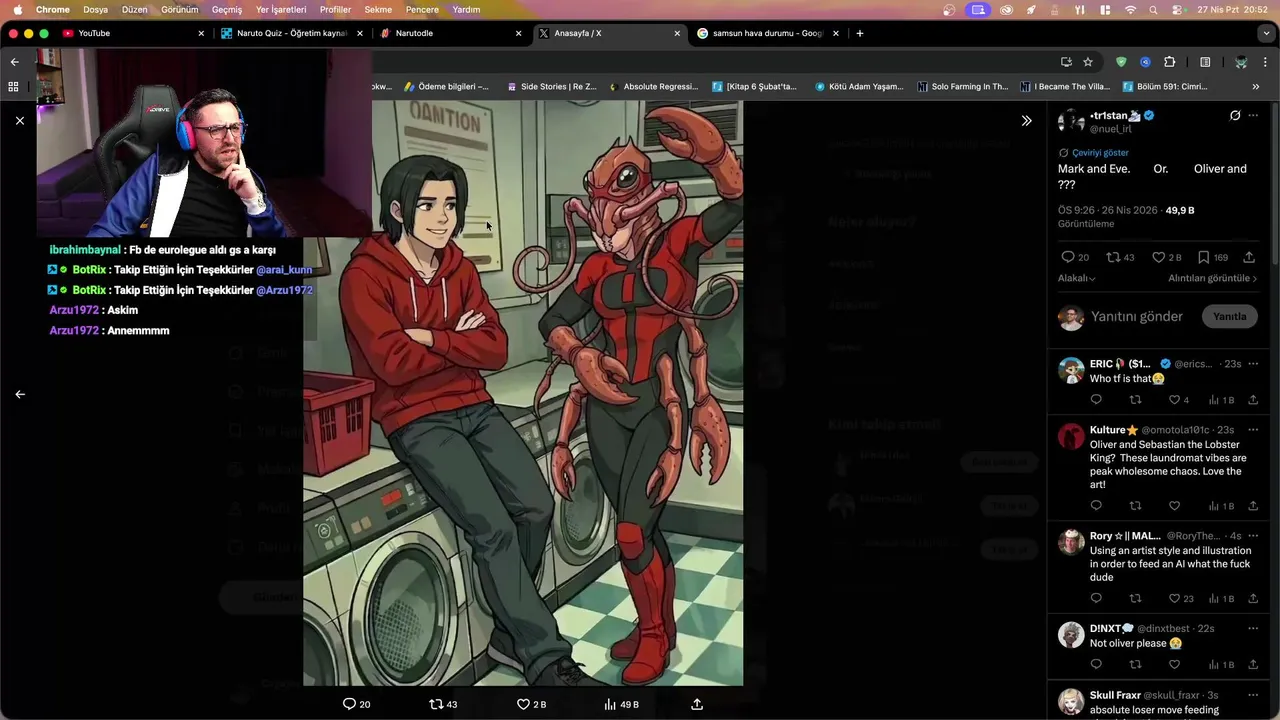Like D!NXT's reply 'Not oliver please'
1280x720 pixels.
pyautogui.click(x=1174, y=665)
